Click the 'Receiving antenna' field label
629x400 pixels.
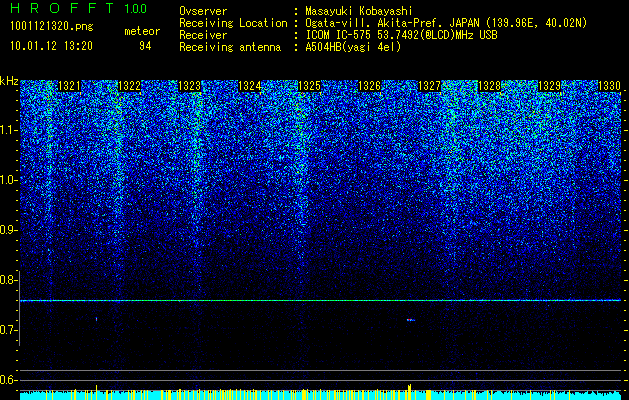click(x=230, y=47)
